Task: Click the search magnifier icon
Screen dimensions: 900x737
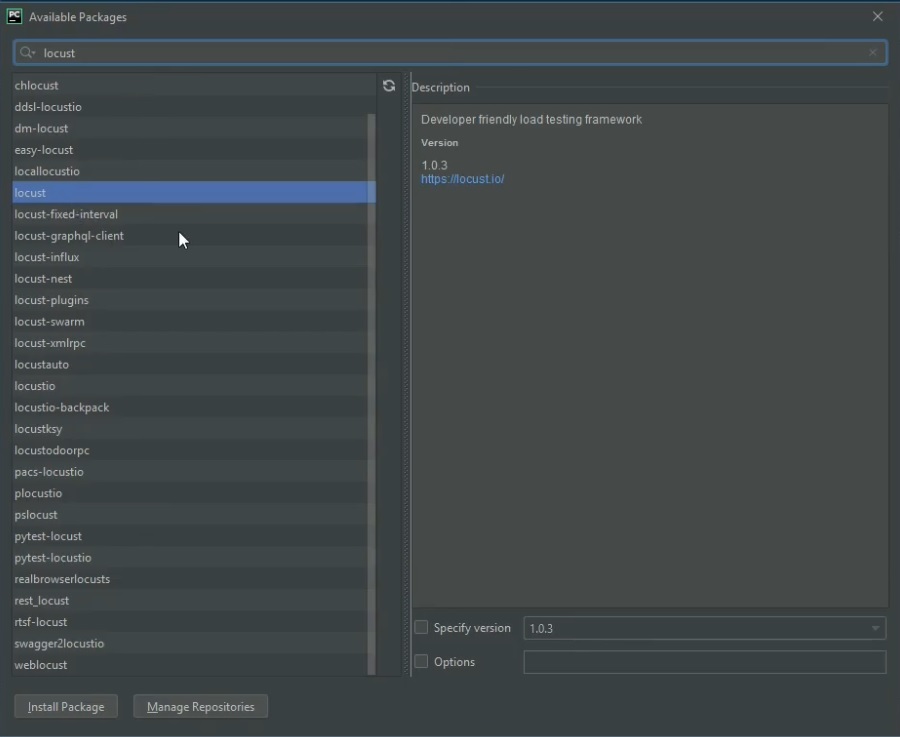Action: click(x=26, y=53)
